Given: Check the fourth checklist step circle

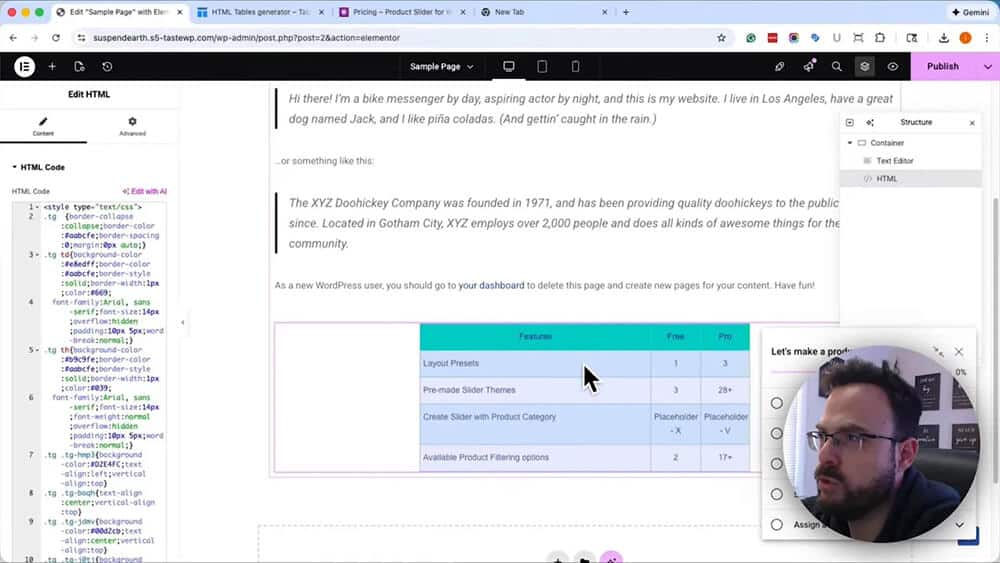Looking at the screenshot, I should (776, 494).
